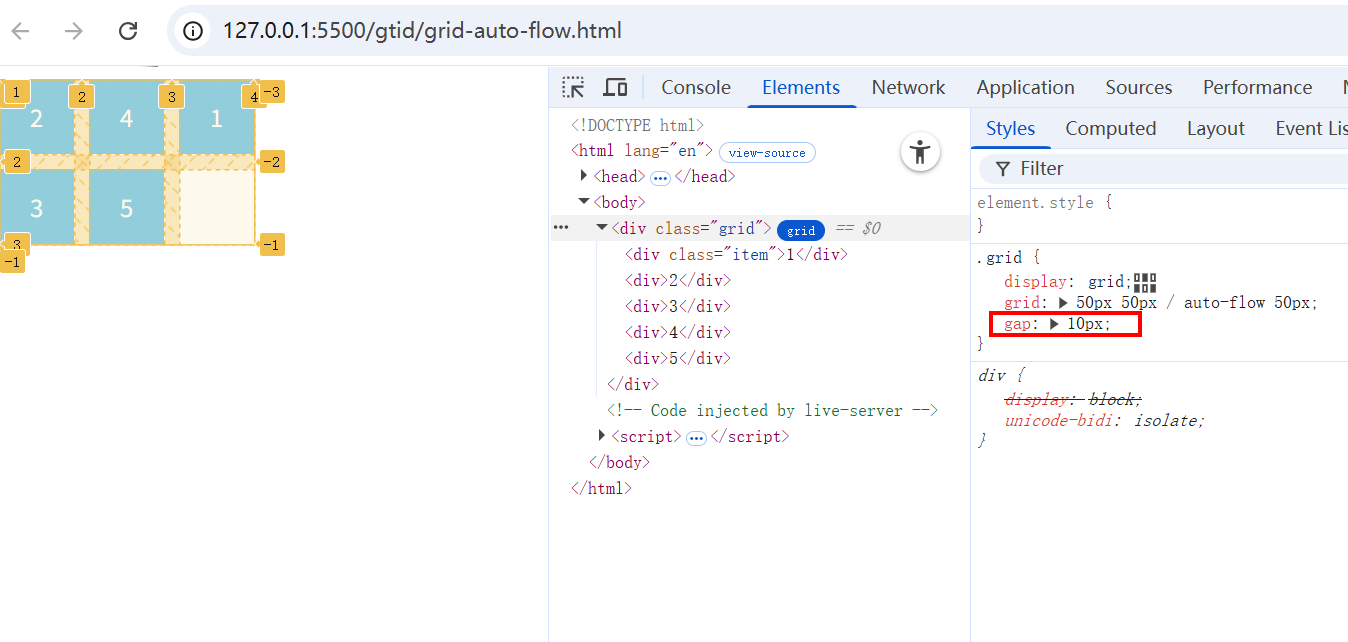Select the DOCTYPE html line
Screen dimensions: 1348x642
[x=638, y=125]
